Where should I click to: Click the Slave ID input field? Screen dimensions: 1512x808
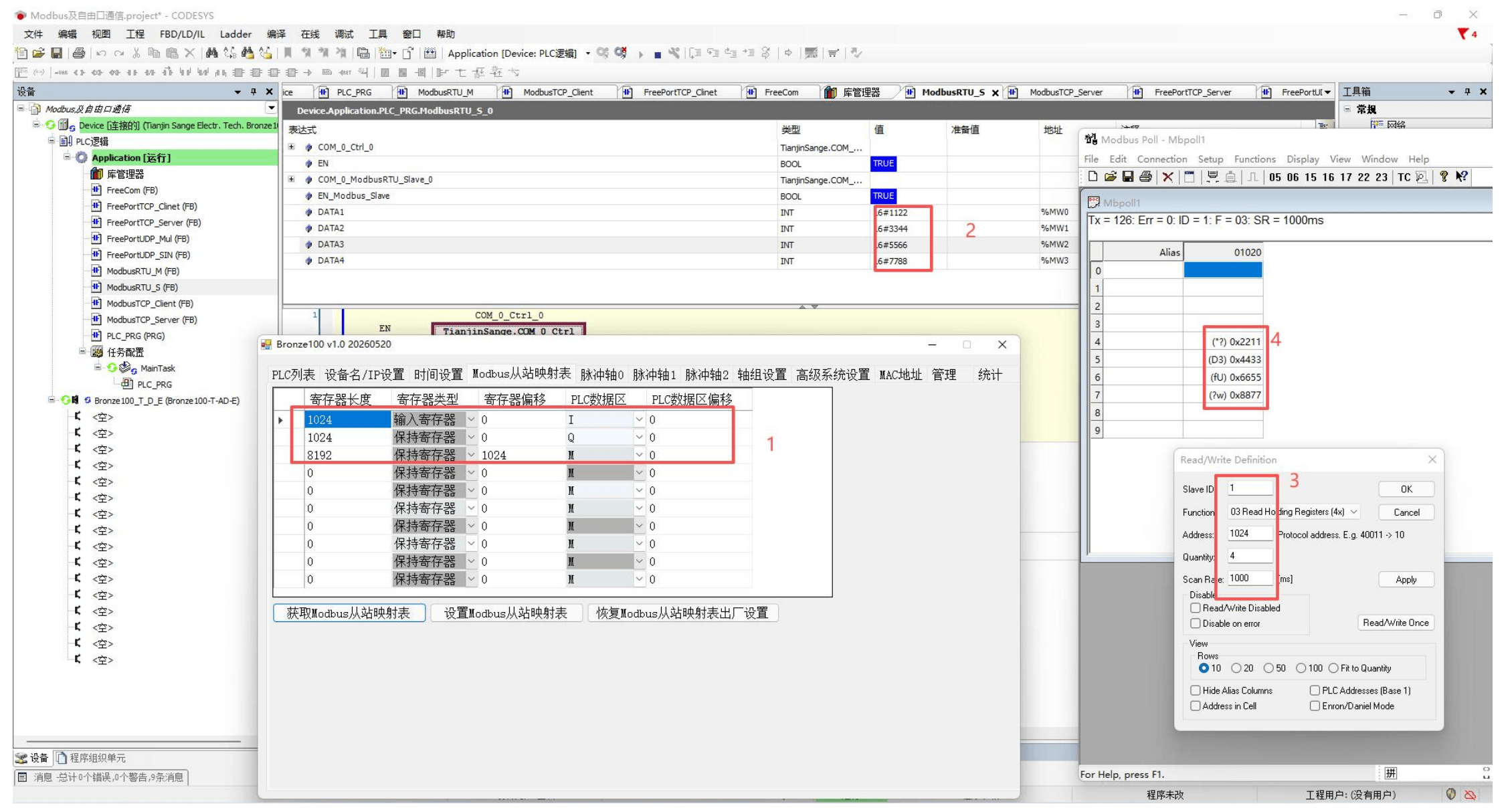tap(1250, 488)
